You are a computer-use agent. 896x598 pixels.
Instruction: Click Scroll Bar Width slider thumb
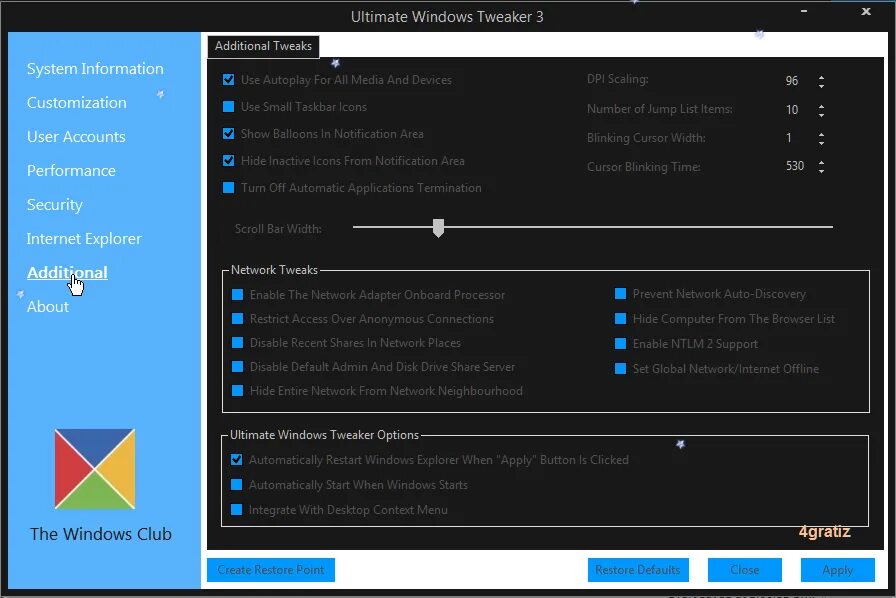tap(438, 228)
